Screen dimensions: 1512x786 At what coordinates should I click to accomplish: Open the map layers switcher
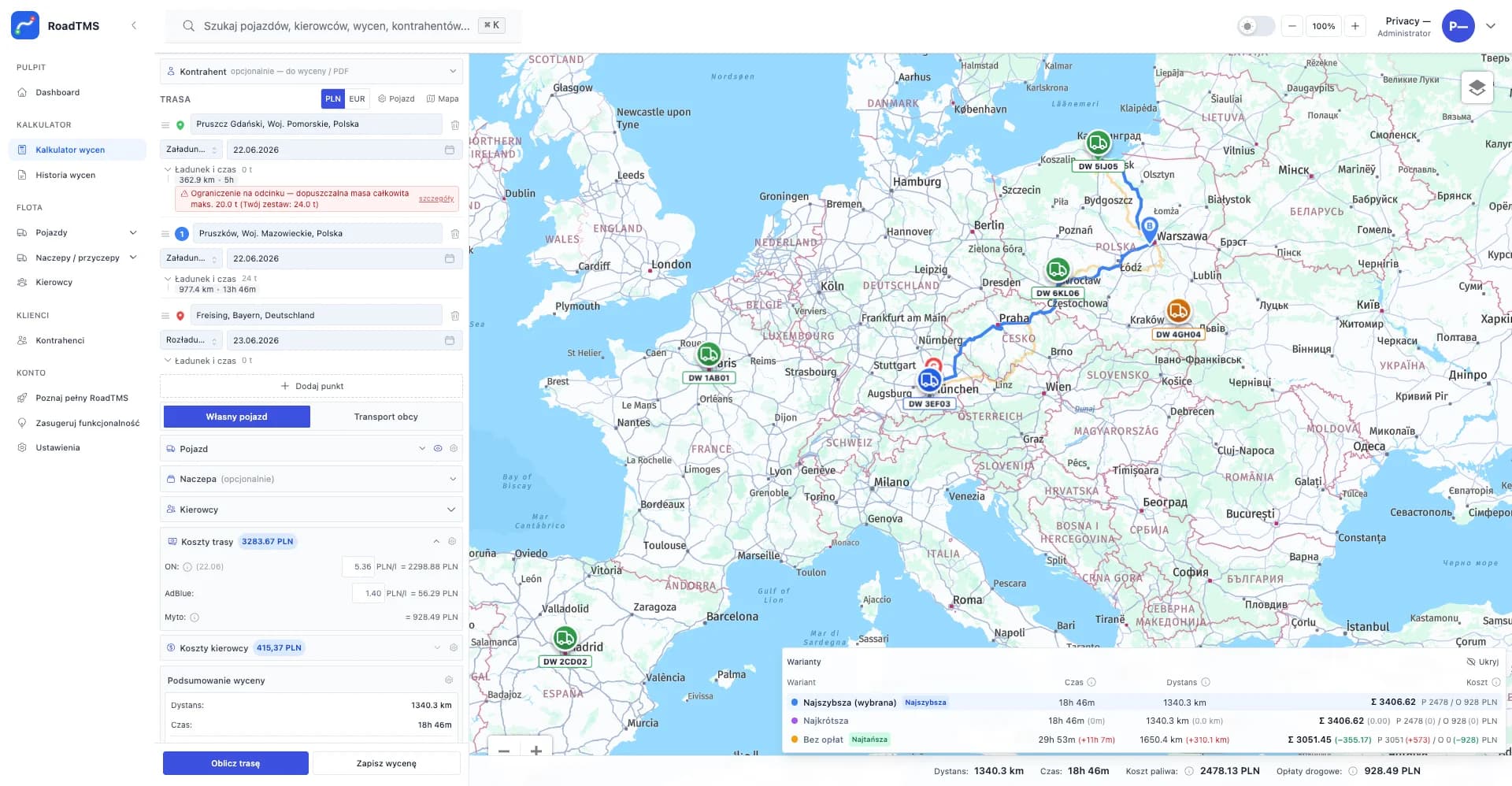[1477, 87]
